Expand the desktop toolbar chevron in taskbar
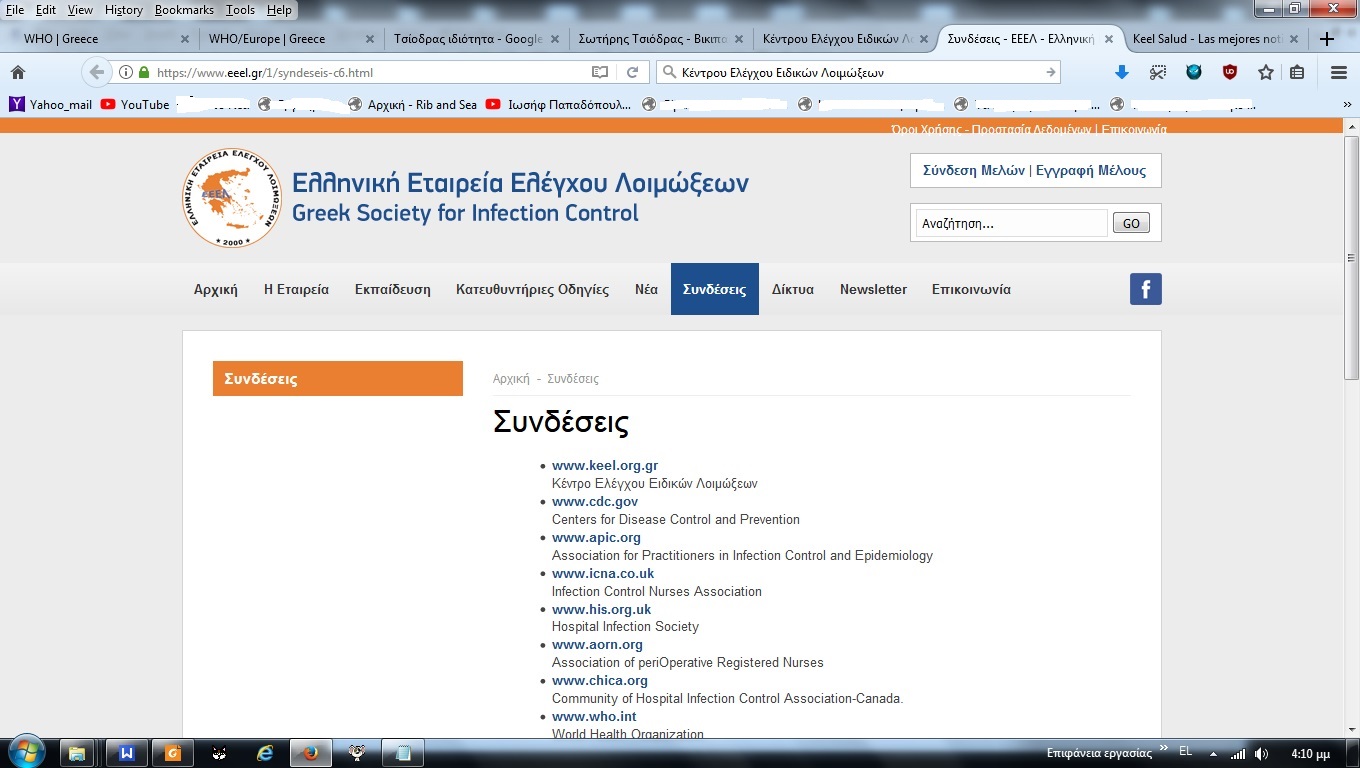Screen dimensions: 1360x768 tap(1163, 748)
